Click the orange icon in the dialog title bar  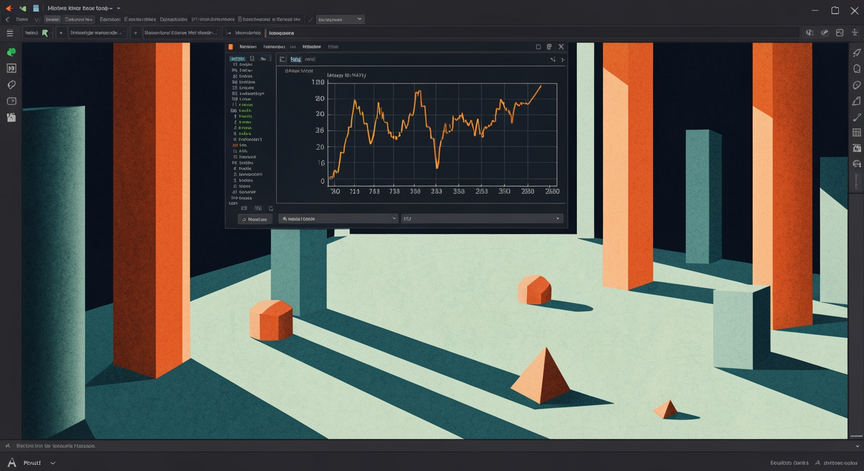coord(231,47)
